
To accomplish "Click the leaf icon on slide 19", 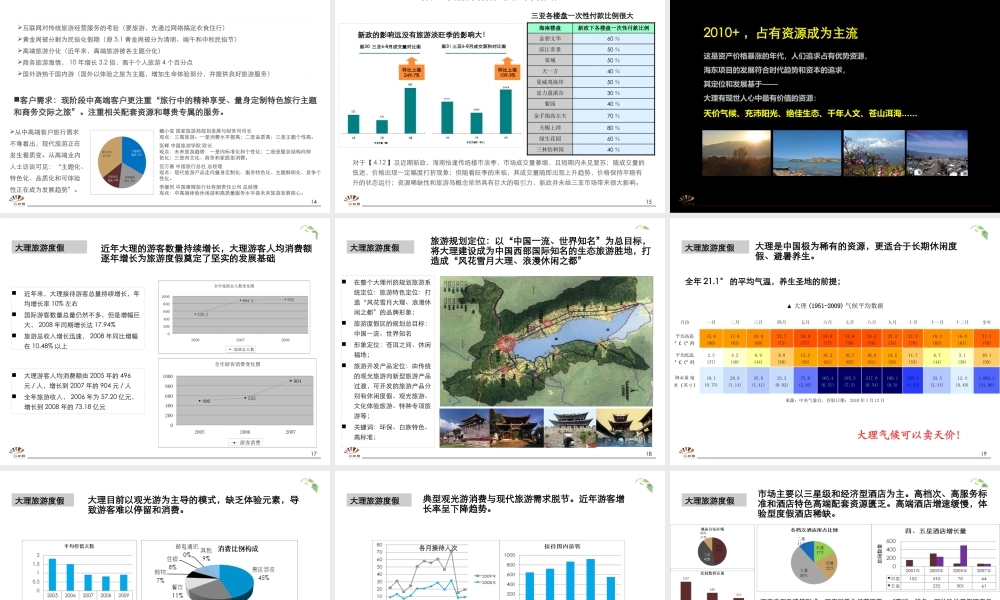I will 979,231.
